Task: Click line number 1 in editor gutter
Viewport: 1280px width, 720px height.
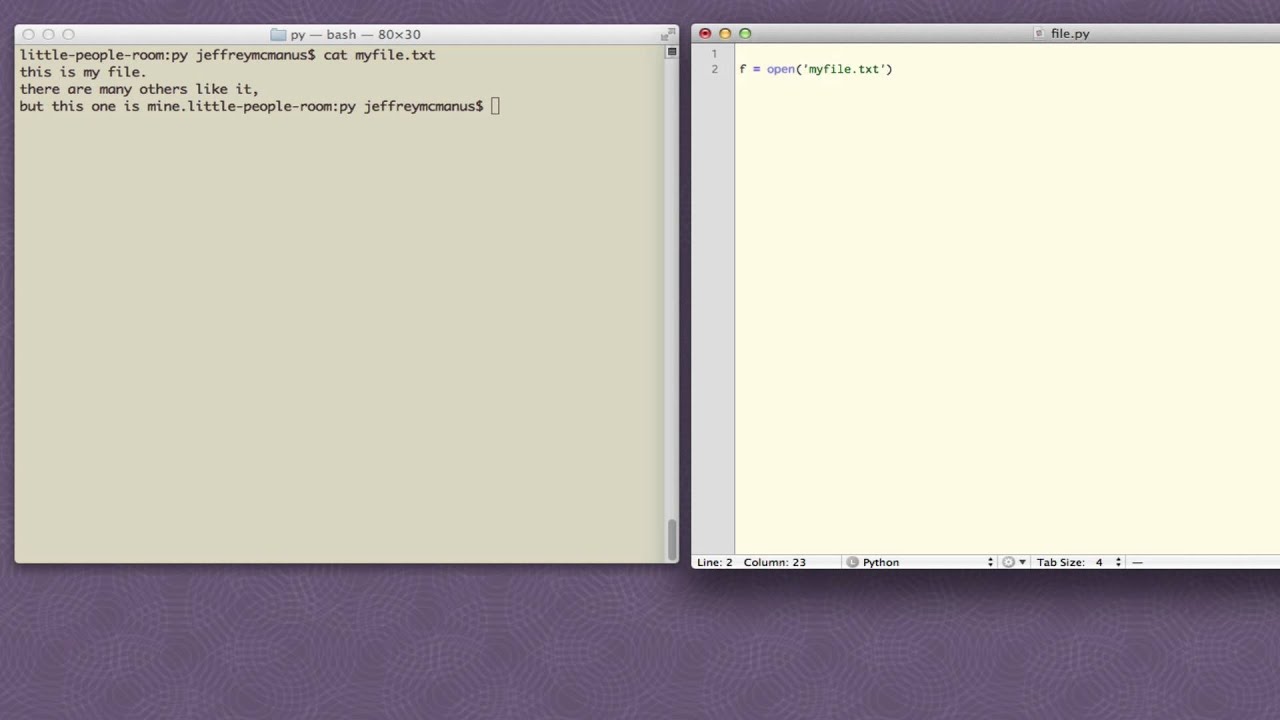Action: (x=714, y=53)
